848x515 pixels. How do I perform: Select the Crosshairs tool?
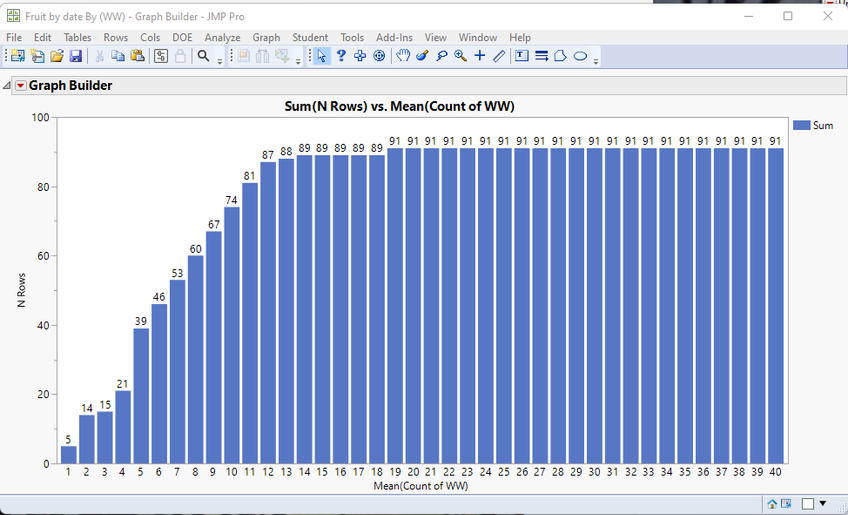coord(480,56)
